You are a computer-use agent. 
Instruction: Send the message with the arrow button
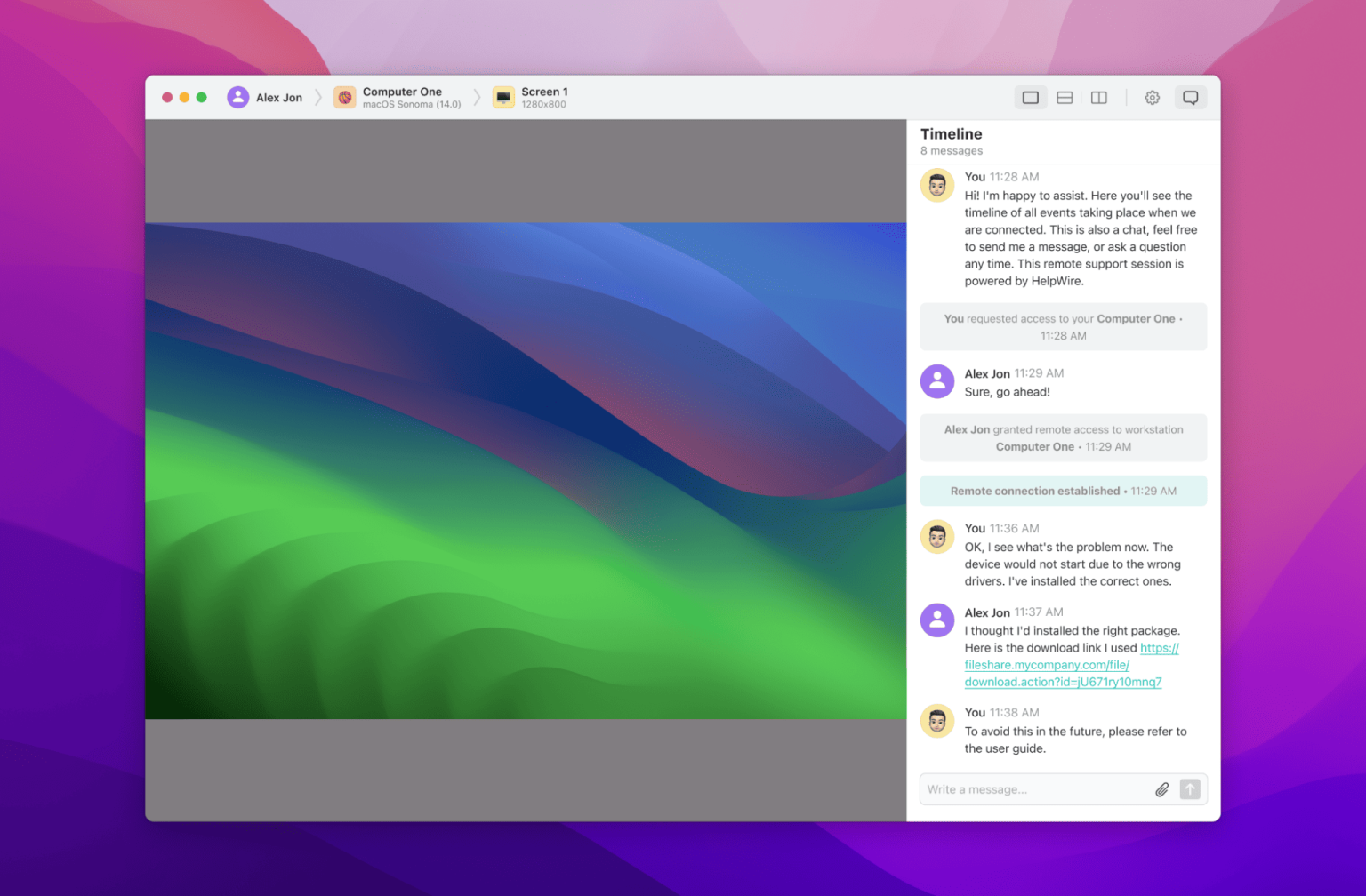[1192, 789]
